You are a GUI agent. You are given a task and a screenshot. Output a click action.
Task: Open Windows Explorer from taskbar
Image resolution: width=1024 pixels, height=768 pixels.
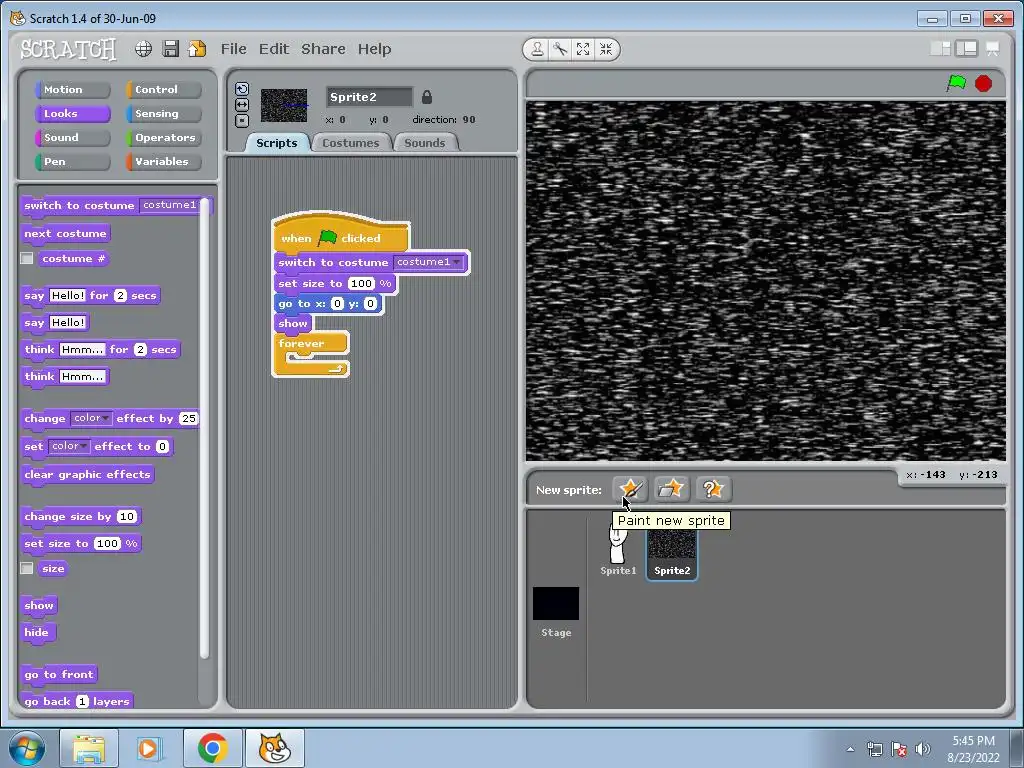[x=89, y=748]
